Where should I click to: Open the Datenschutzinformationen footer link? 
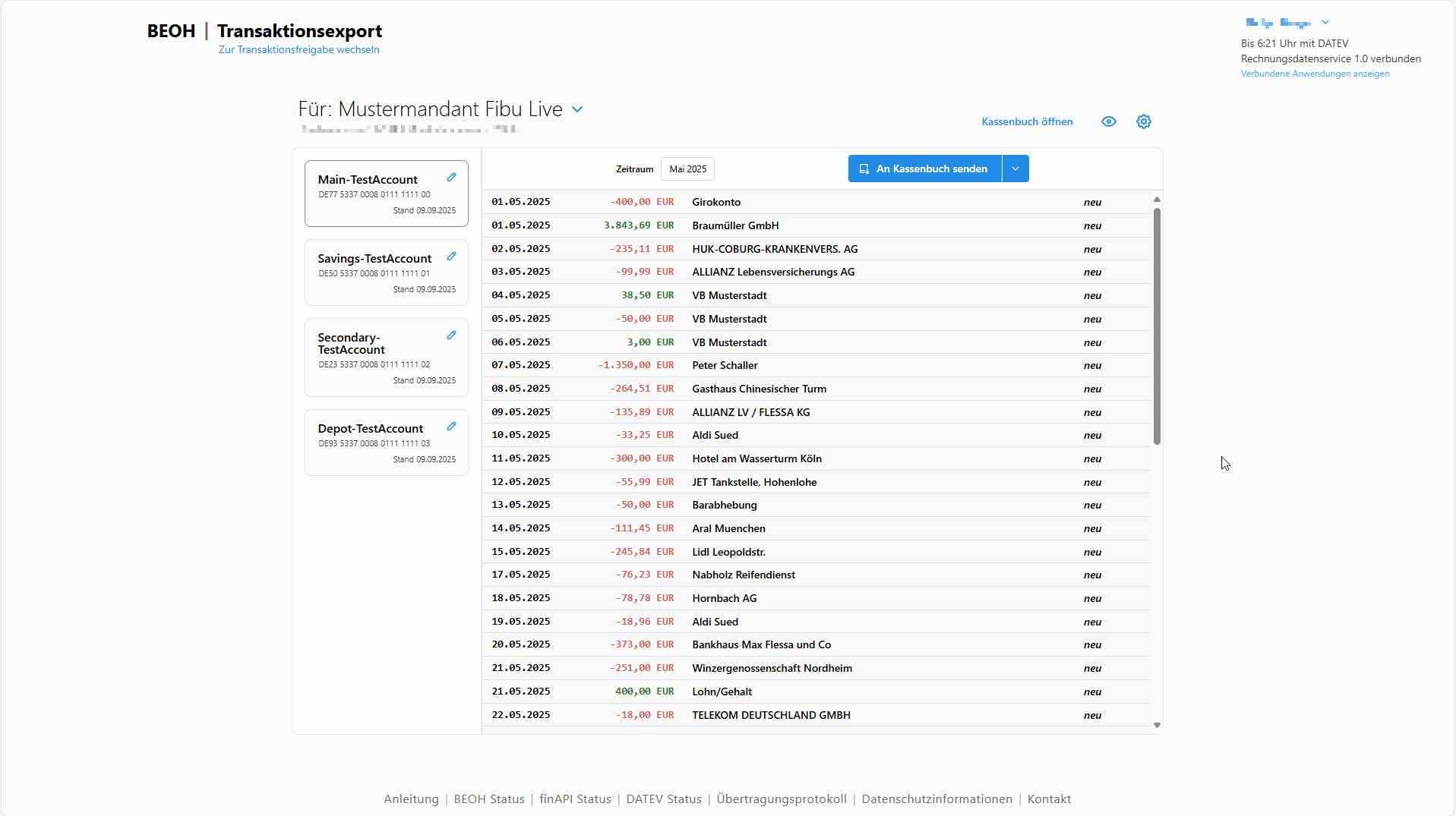point(936,799)
